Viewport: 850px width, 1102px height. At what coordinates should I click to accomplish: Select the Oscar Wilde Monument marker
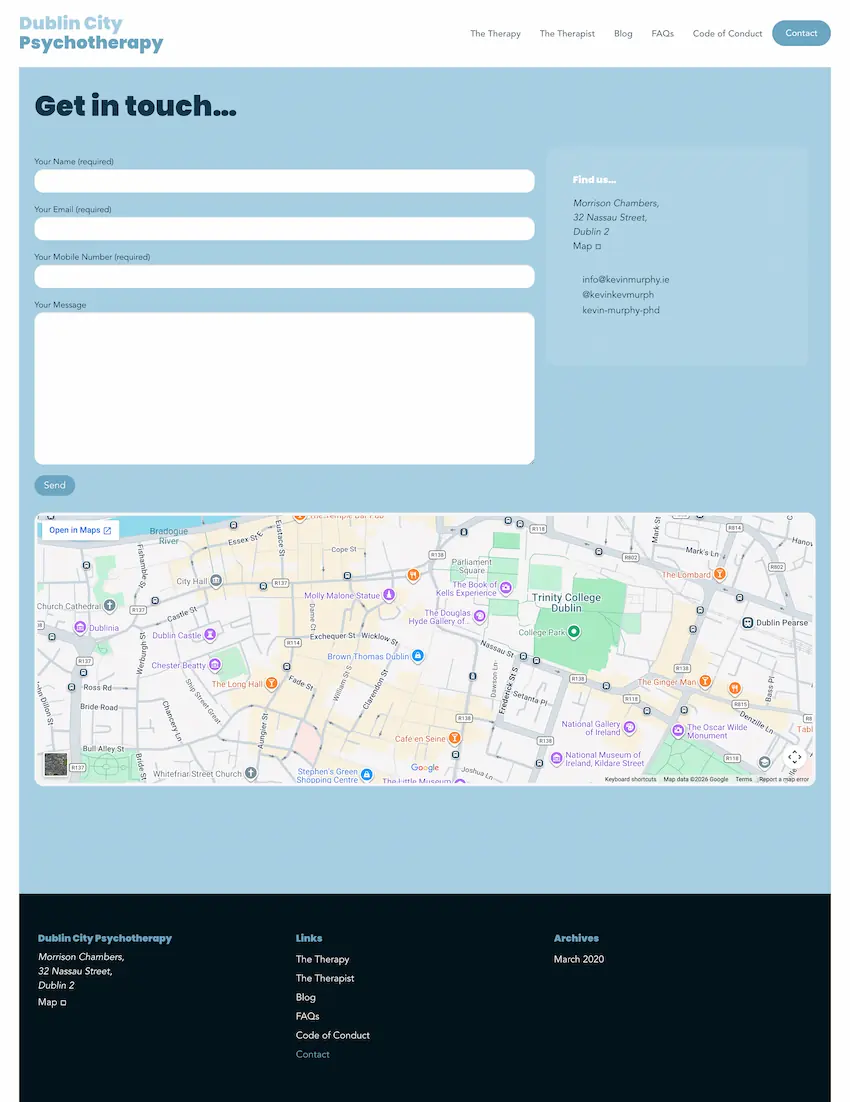[x=678, y=730]
